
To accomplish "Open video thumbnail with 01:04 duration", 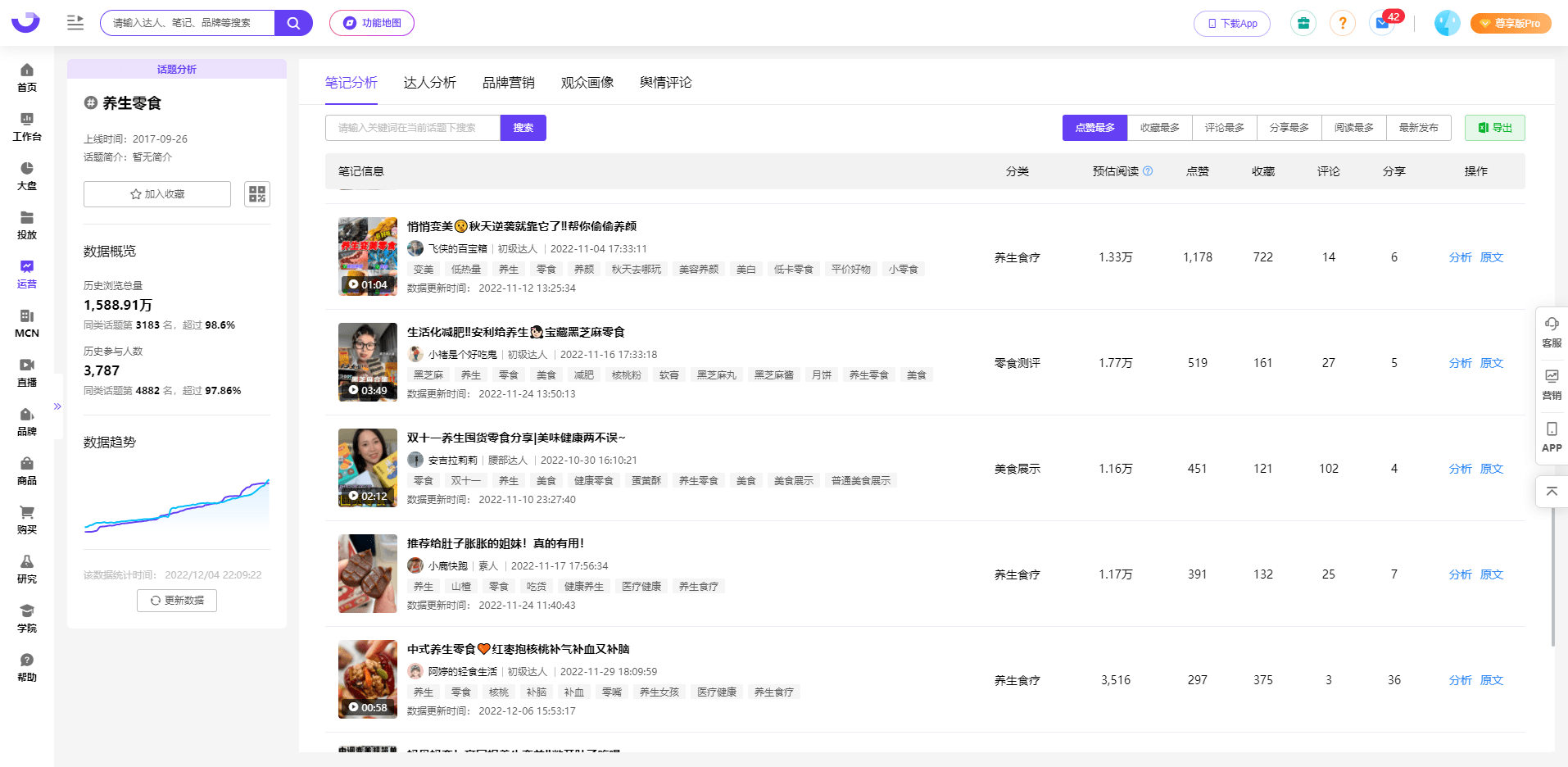I will [368, 256].
